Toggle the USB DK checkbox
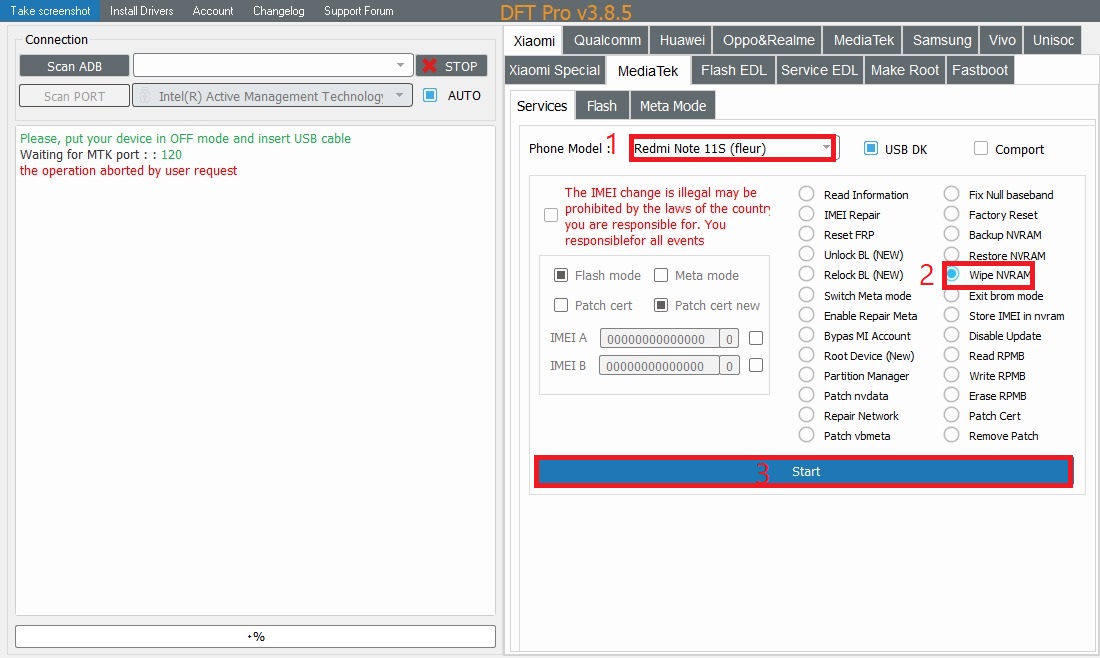Viewport: 1100px width, 658px height. click(x=871, y=148)
